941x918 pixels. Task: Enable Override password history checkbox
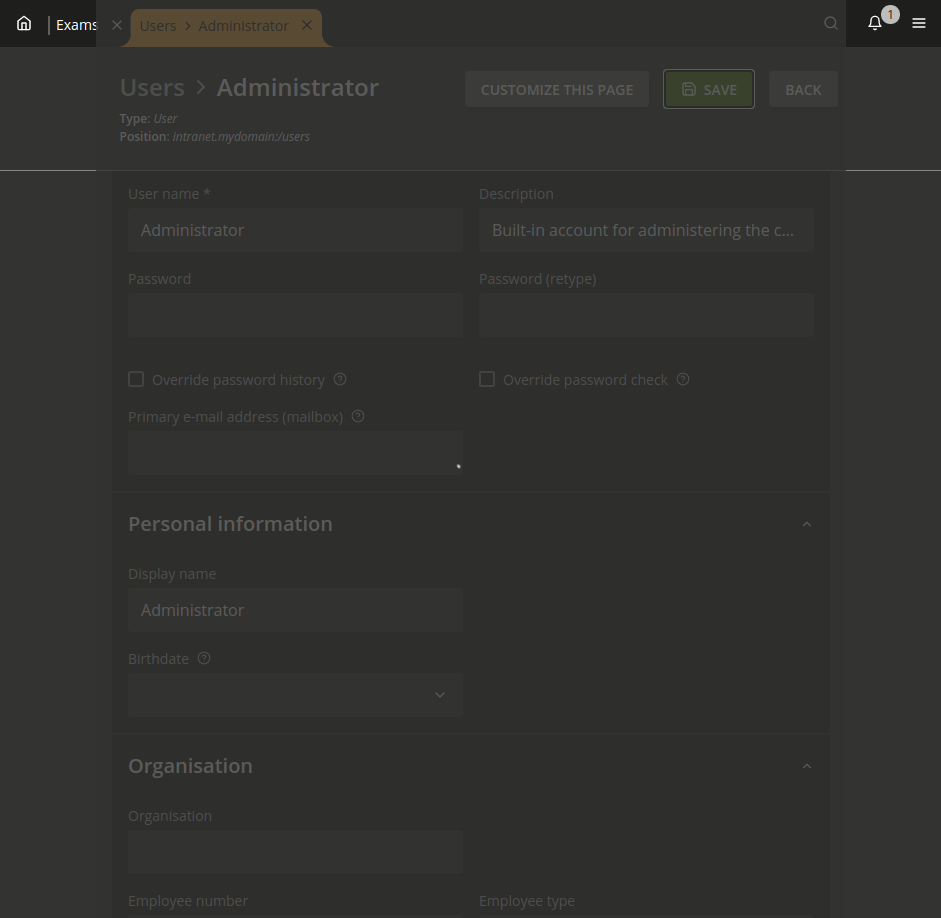click(136, 380)
